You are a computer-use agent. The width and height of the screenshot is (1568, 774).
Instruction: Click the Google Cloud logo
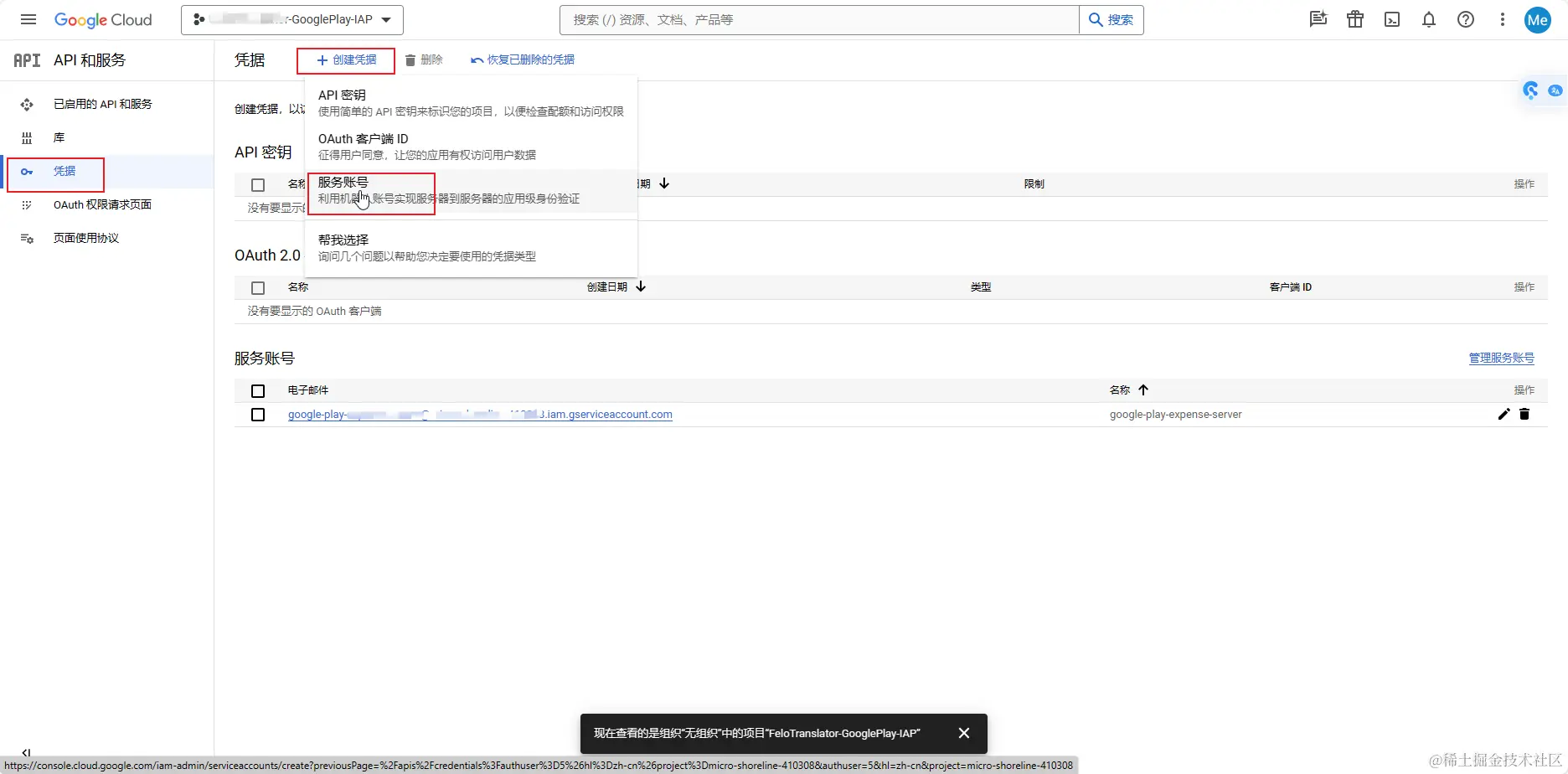tap(103, 19)
